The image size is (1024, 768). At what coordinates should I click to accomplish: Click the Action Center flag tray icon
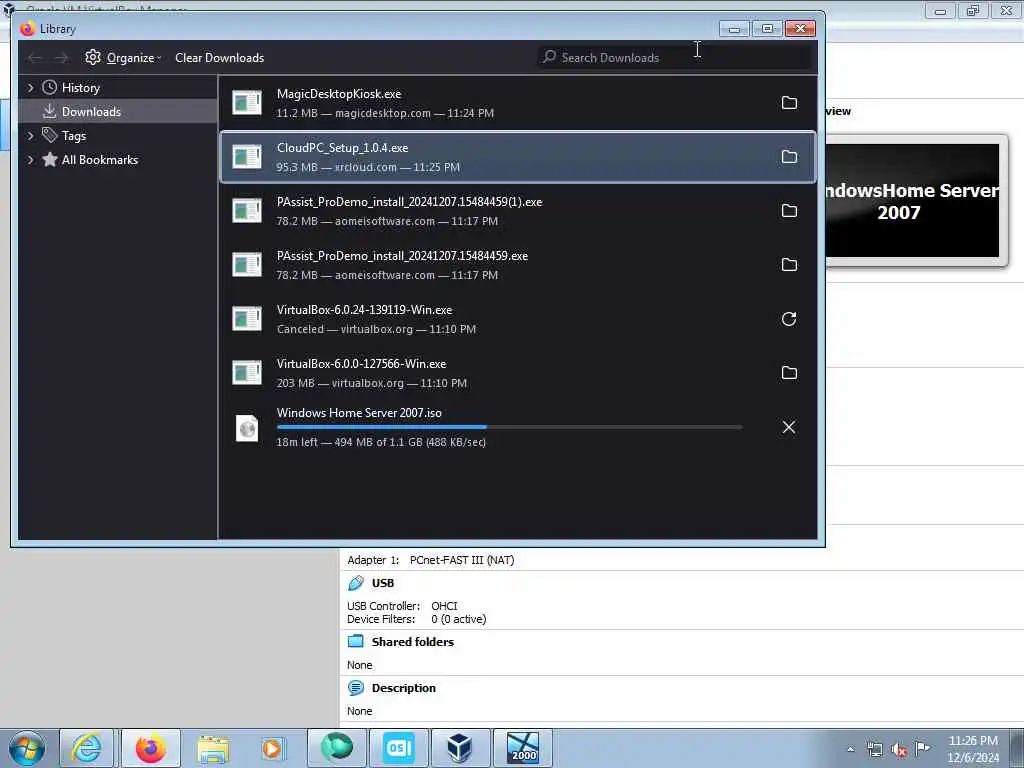922,749
